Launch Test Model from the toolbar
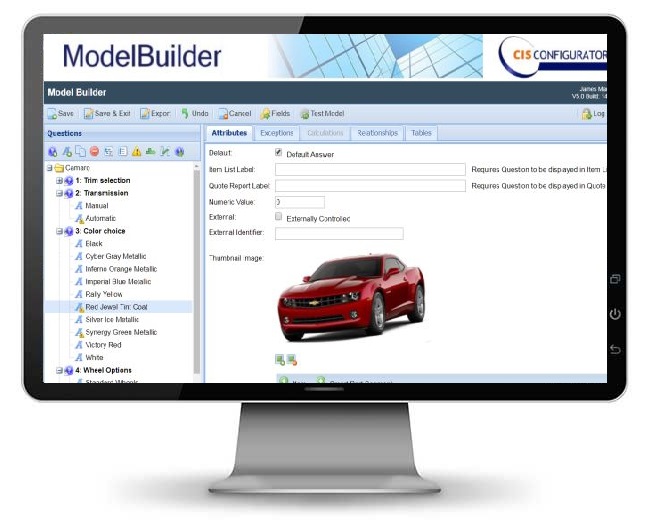 click(x=322, y=114)
